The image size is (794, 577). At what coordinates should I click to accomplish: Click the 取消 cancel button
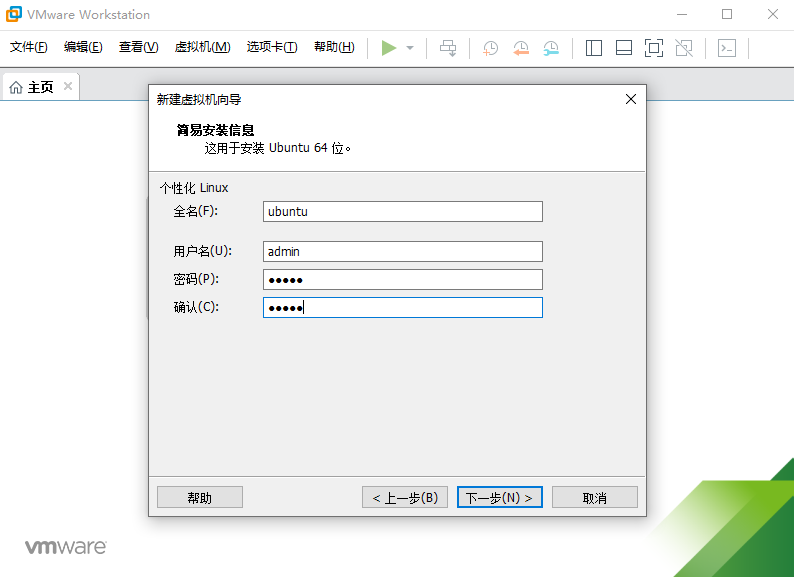tap(594, 497)
